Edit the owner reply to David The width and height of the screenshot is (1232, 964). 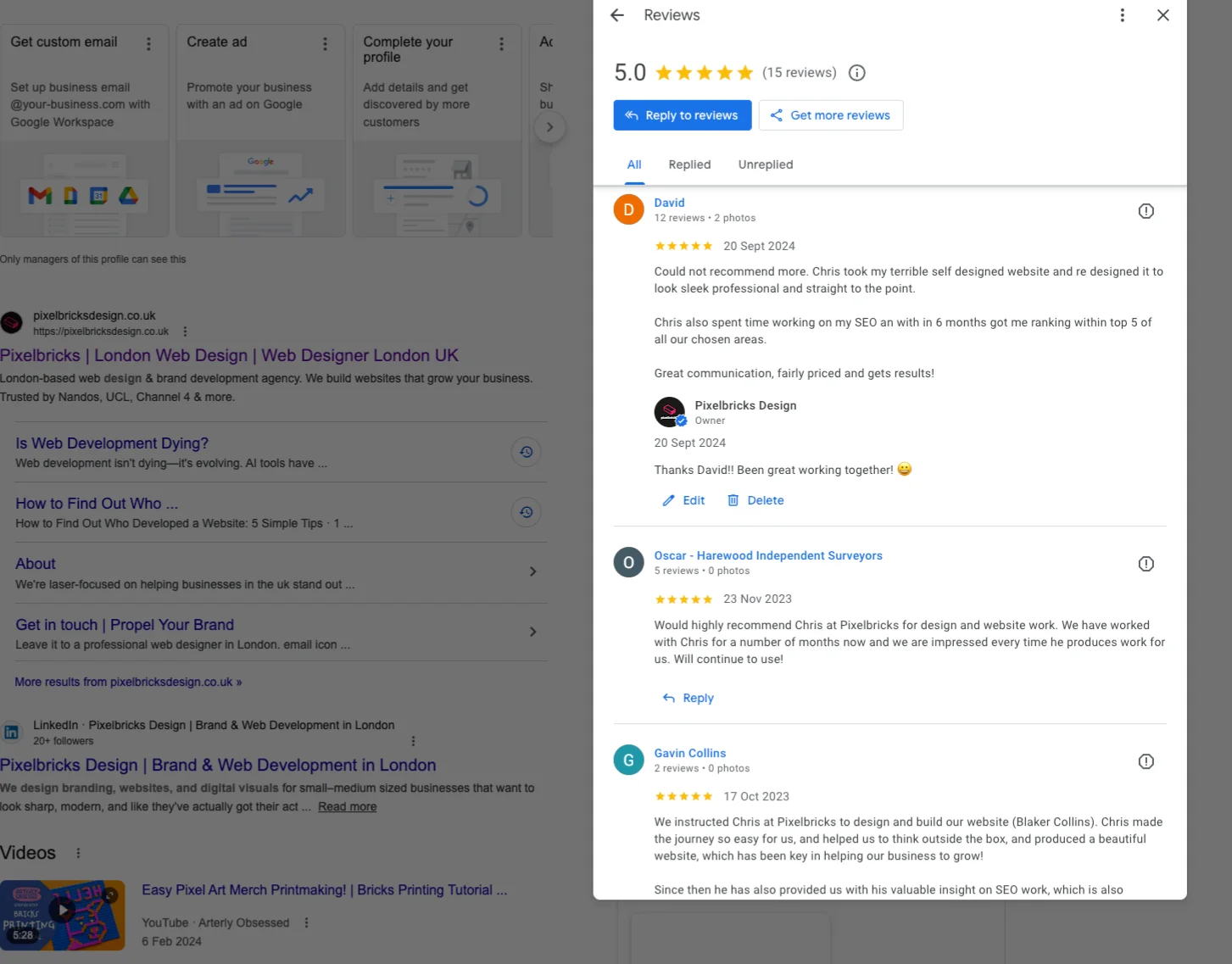[683, 500]
